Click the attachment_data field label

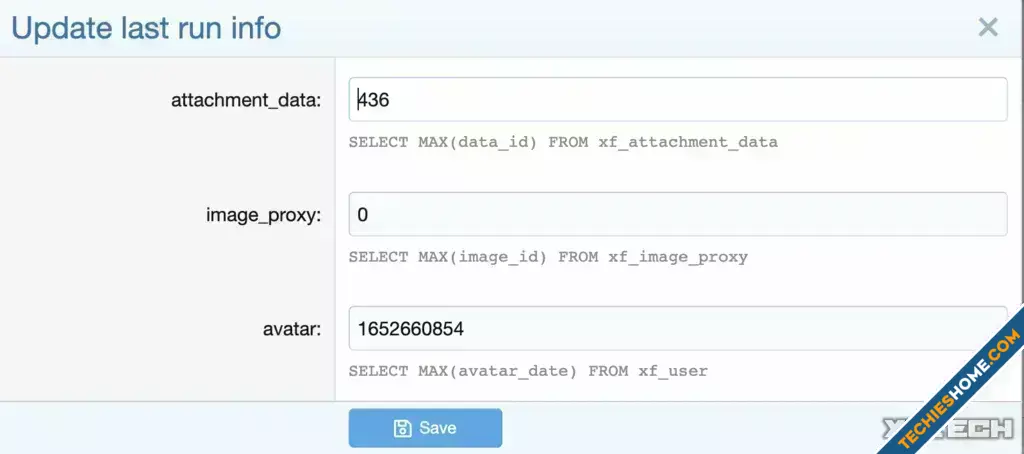[x=246, y=100]
